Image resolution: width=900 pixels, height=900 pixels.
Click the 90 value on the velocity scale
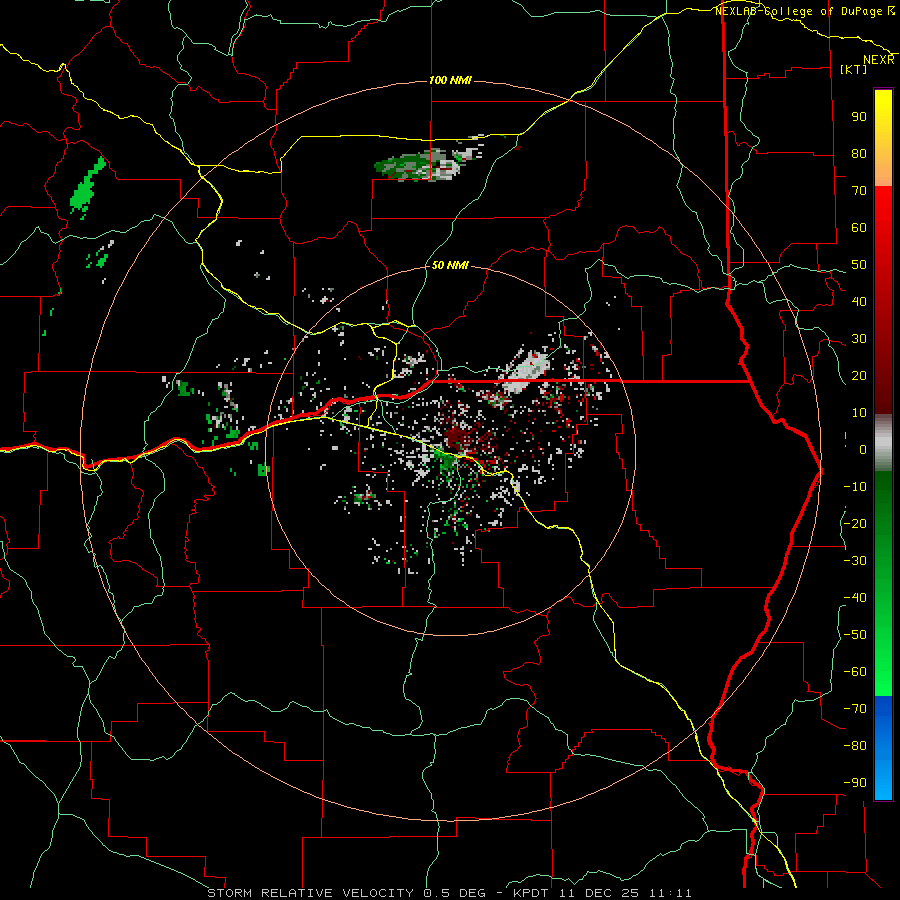pyautogui.click(x=859, y=117)
